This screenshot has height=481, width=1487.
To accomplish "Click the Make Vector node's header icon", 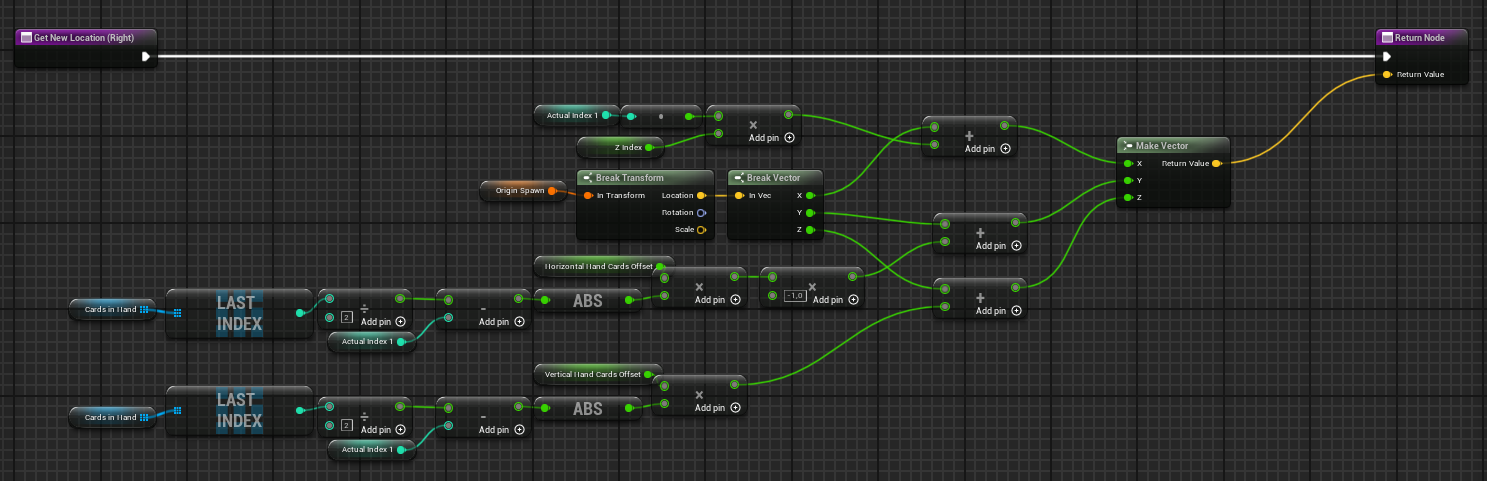I will tap(1127, 145).
